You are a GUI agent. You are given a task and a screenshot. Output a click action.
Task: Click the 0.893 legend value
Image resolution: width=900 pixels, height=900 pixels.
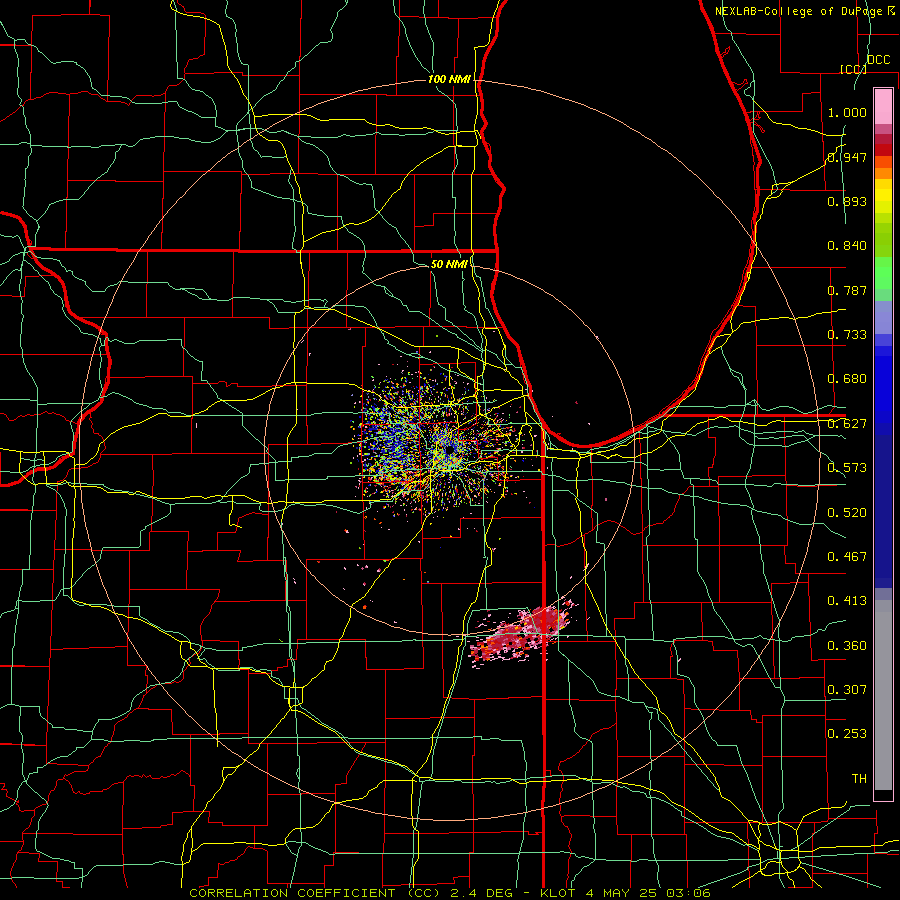pos(847,201)
